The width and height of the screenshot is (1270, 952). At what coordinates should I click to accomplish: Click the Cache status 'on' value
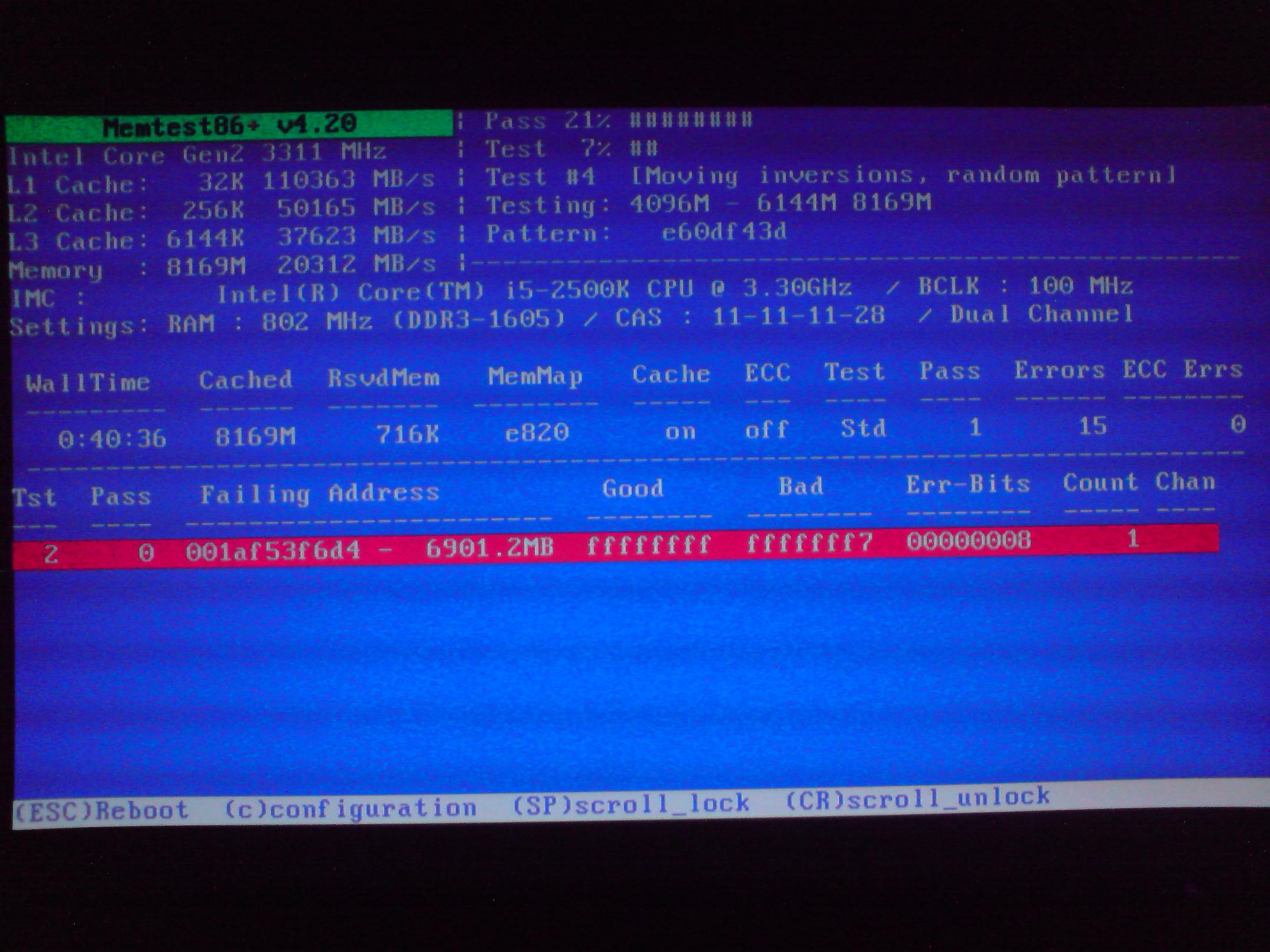click(x=680, y=432)
